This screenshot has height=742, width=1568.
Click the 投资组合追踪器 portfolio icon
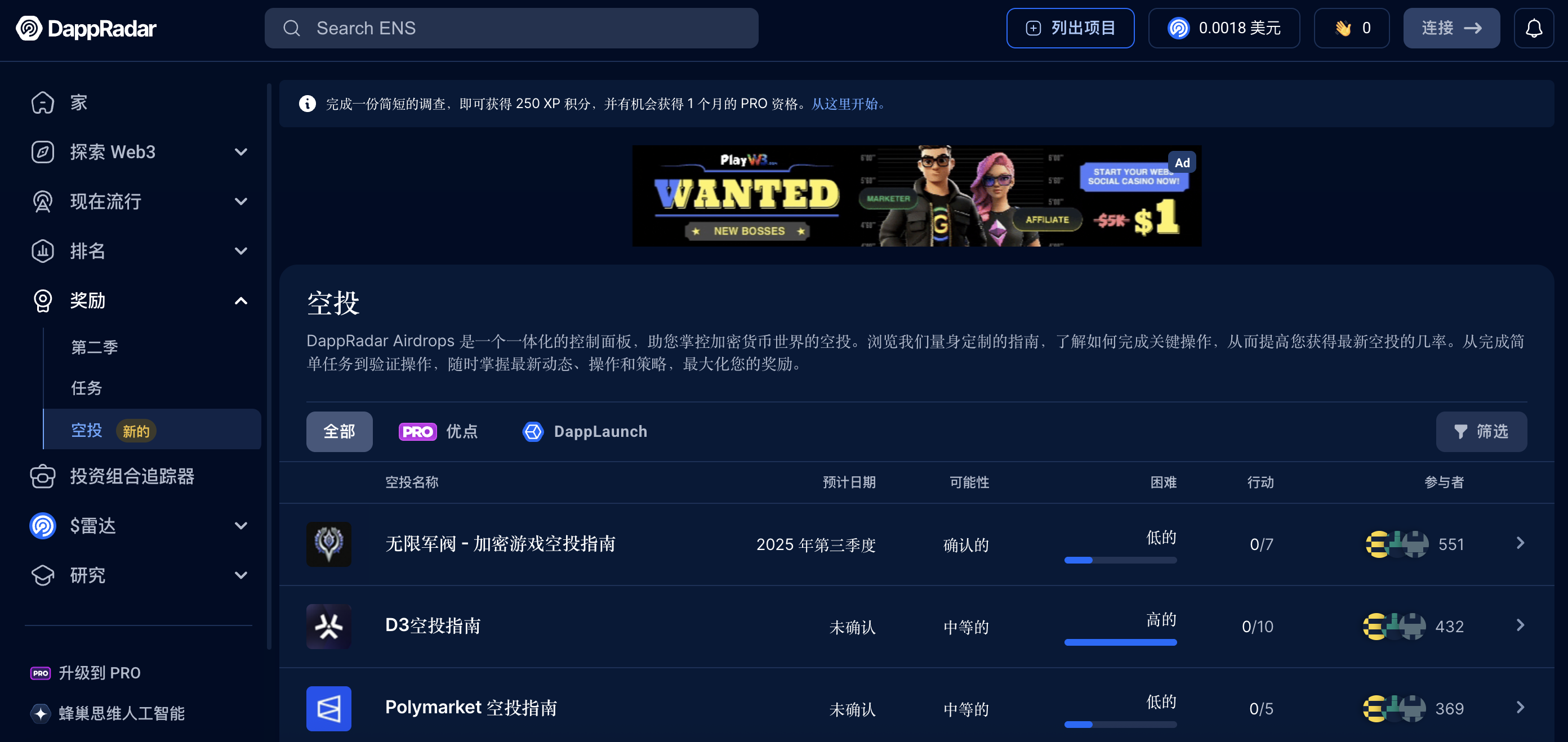43,476
